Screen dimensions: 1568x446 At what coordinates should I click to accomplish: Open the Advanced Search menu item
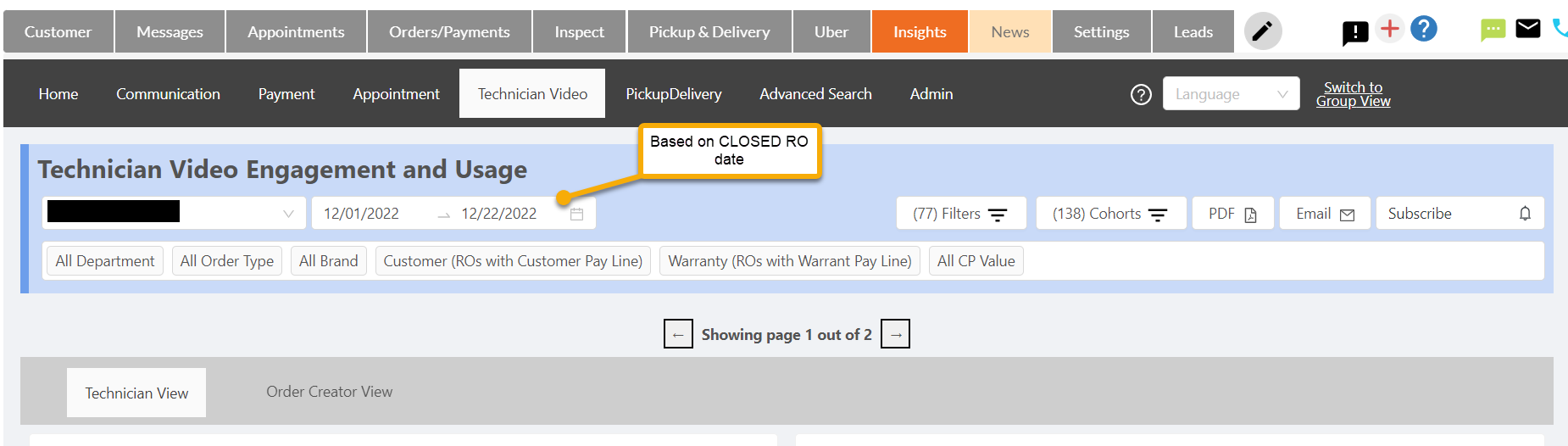815,94
